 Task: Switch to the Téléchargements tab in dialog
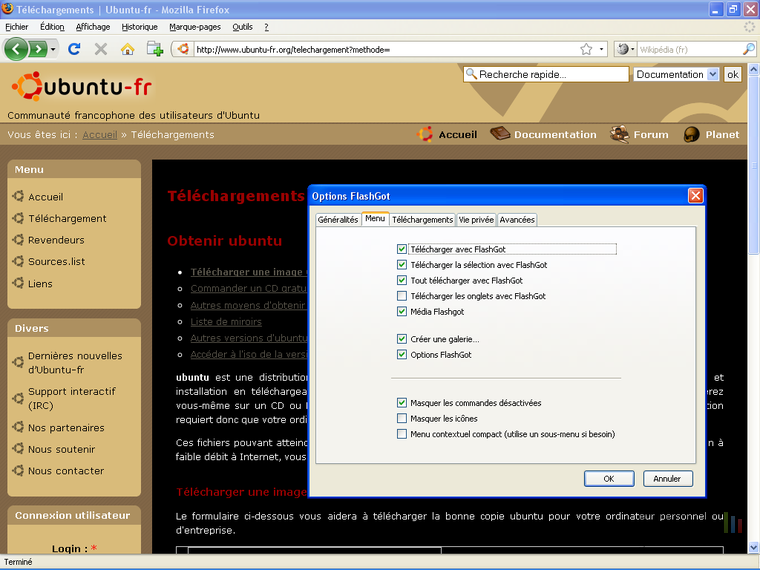pyautogui.click(x=423, y=220)
